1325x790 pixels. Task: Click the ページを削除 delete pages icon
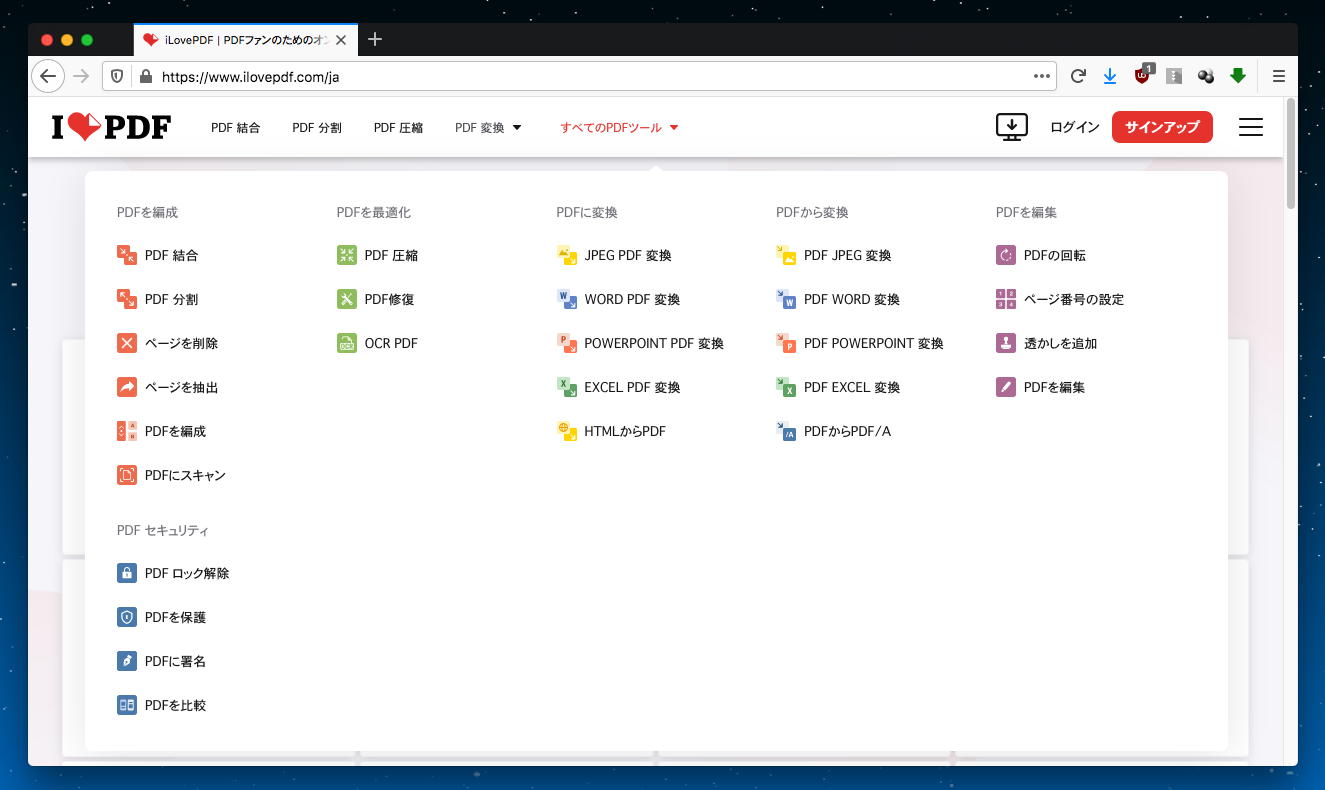point(127,343)
